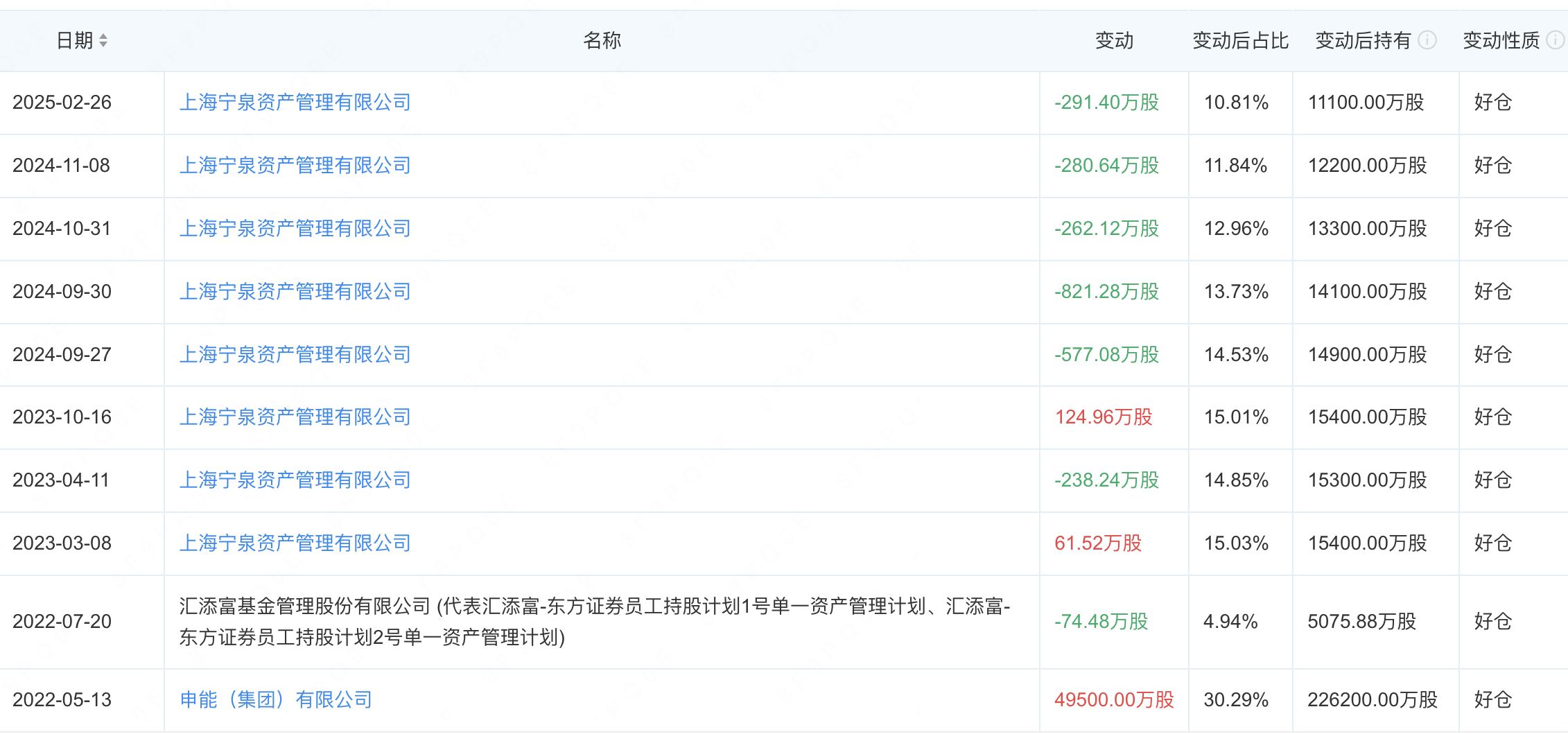Click the 变动 column header
1568x734 pixels.
coord(1115,41)
